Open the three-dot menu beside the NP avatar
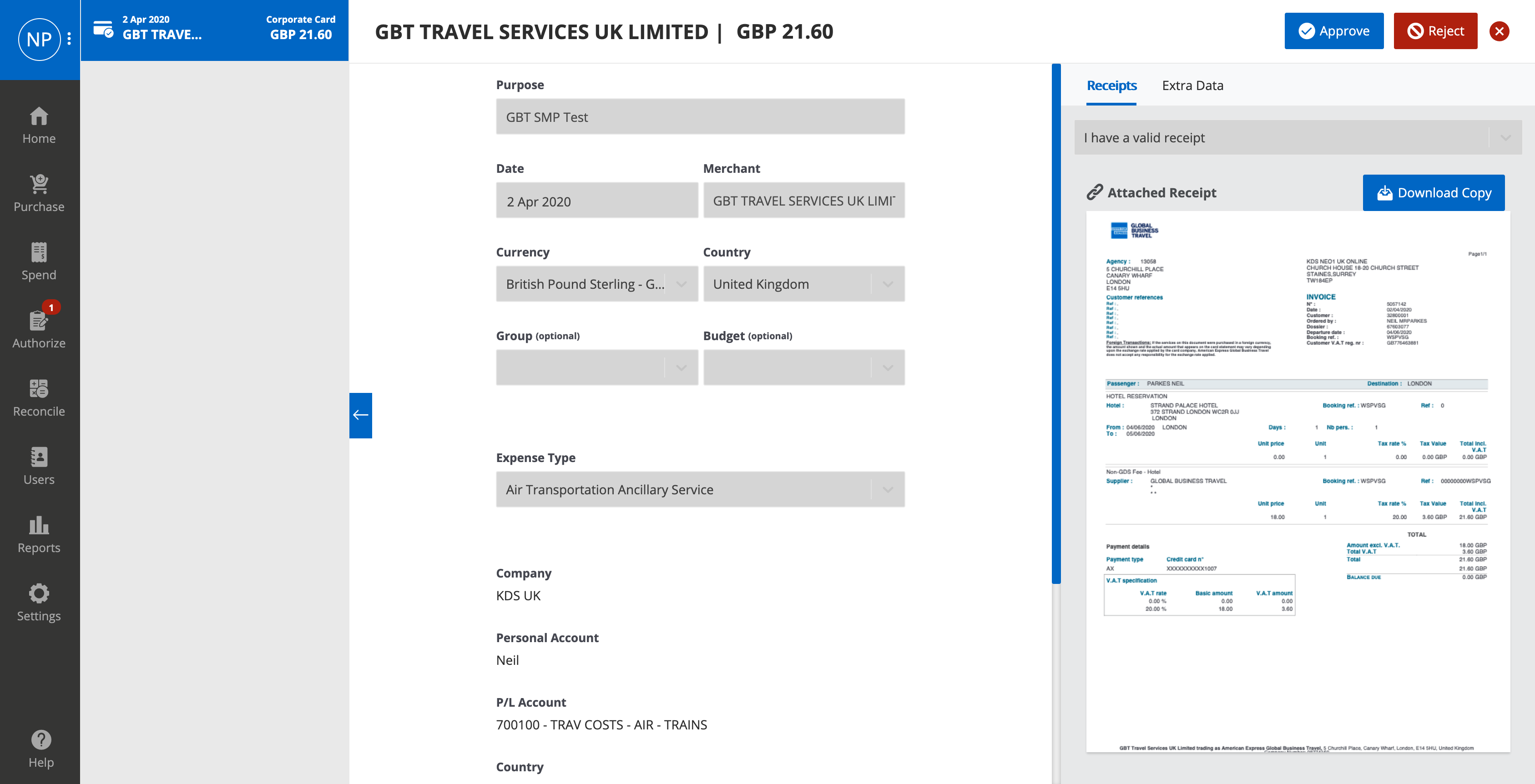The image size is (1535, 784). 70,38
